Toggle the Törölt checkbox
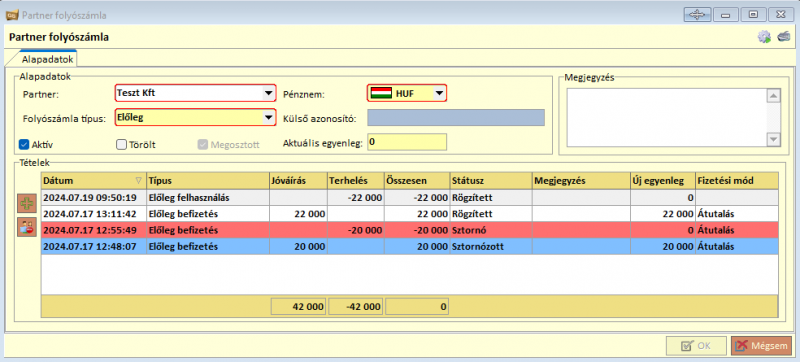Screen dimensions: 800x362 tap(121, 144)
